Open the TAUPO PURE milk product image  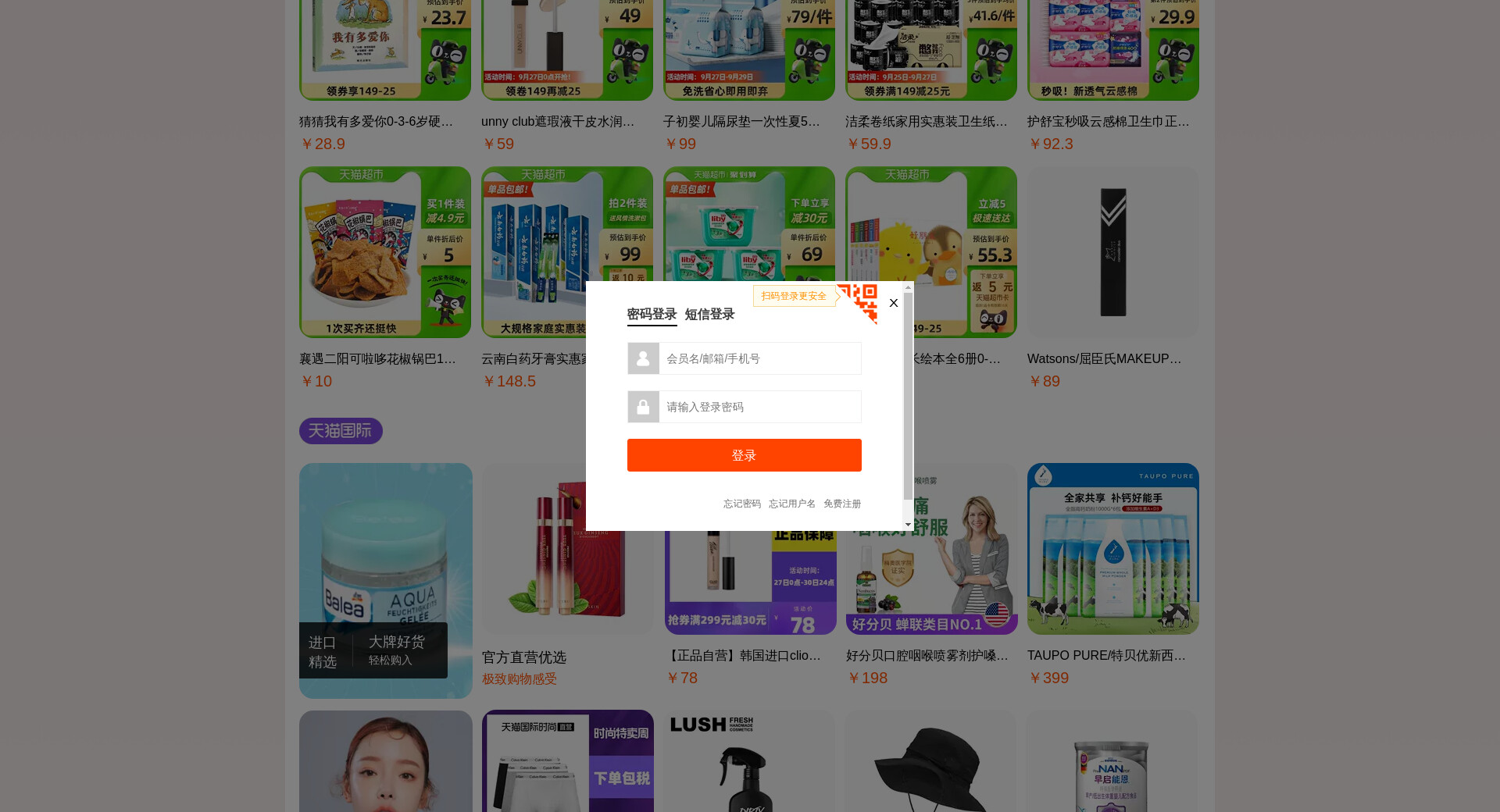point(1112,549)
